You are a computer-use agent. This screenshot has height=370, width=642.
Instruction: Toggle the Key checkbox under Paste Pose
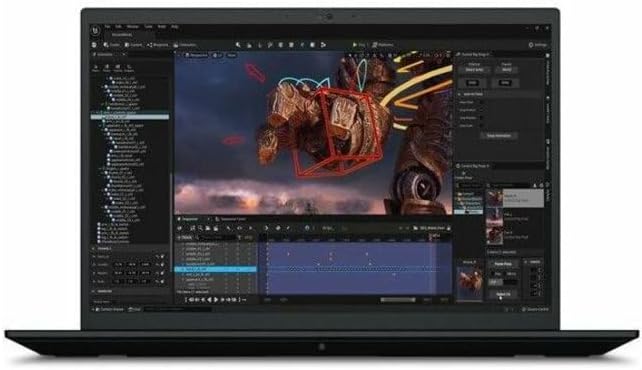(492, 274)
